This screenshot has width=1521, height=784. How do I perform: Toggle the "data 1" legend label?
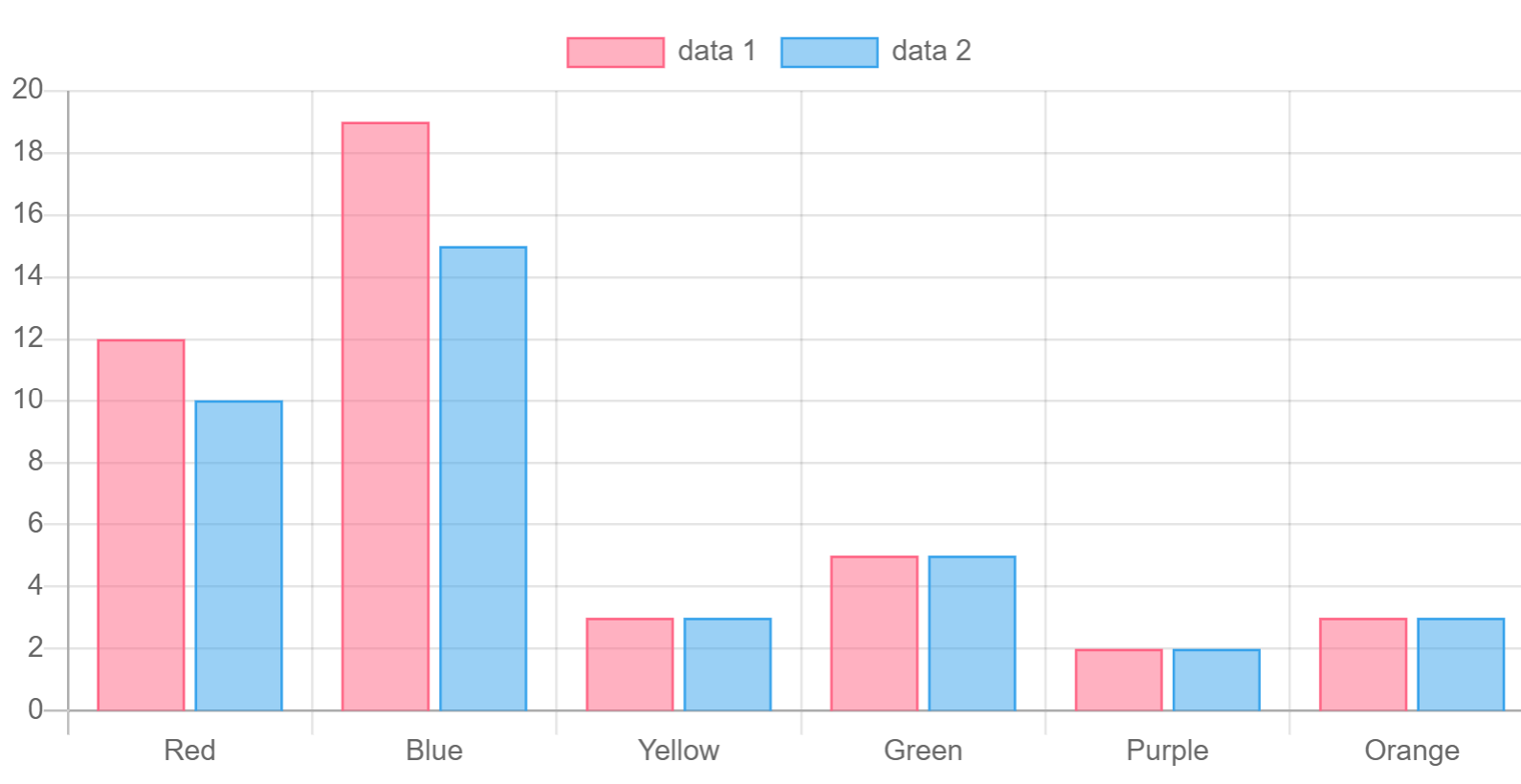pyautogui.click(x=716, y=51)
